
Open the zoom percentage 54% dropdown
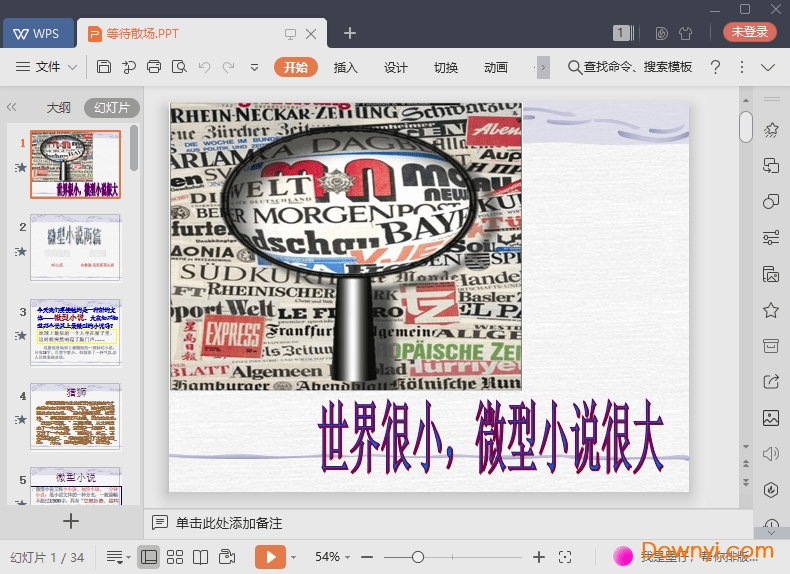333,557
